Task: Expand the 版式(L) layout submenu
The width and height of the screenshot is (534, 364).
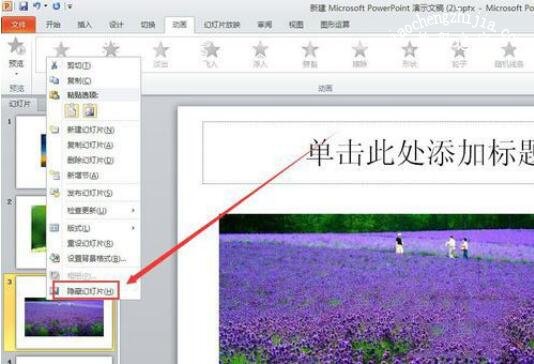Action: (x=93, y=228)
